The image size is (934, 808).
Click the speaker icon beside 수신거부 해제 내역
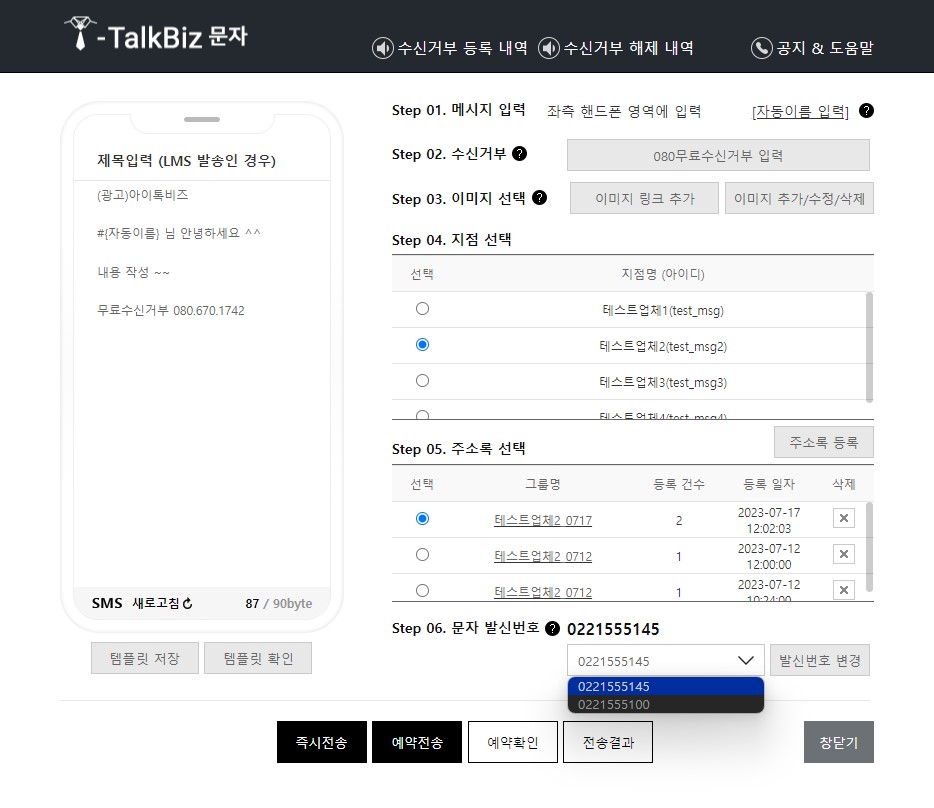coord(547,47)
